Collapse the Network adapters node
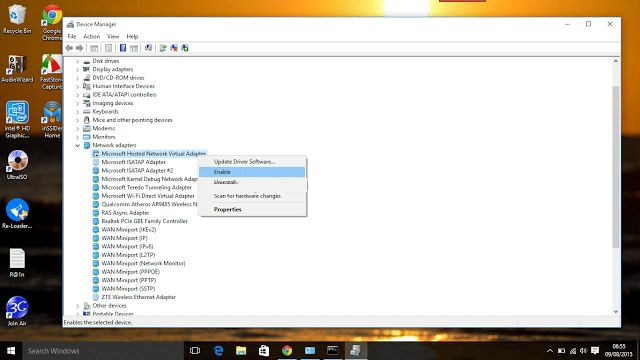 [x=78, y=146]
